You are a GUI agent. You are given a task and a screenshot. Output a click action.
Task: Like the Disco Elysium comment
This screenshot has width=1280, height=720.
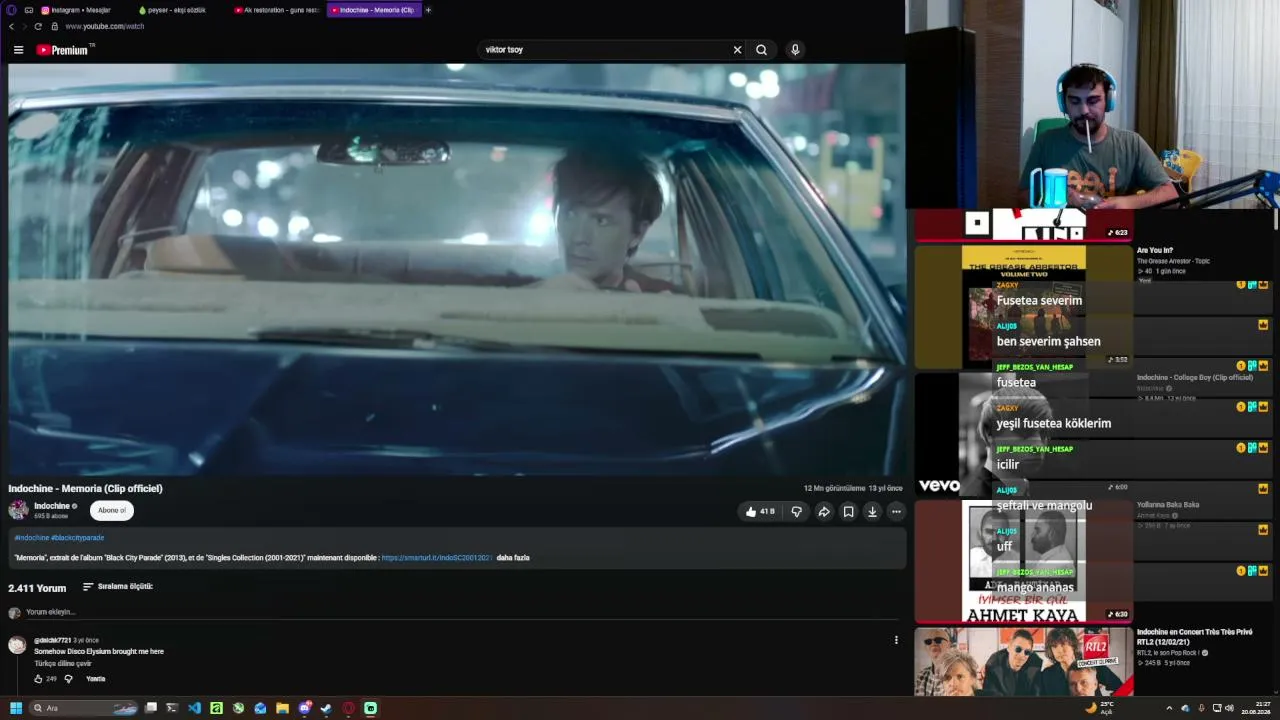pyautogui.click(x=39, y=679)
